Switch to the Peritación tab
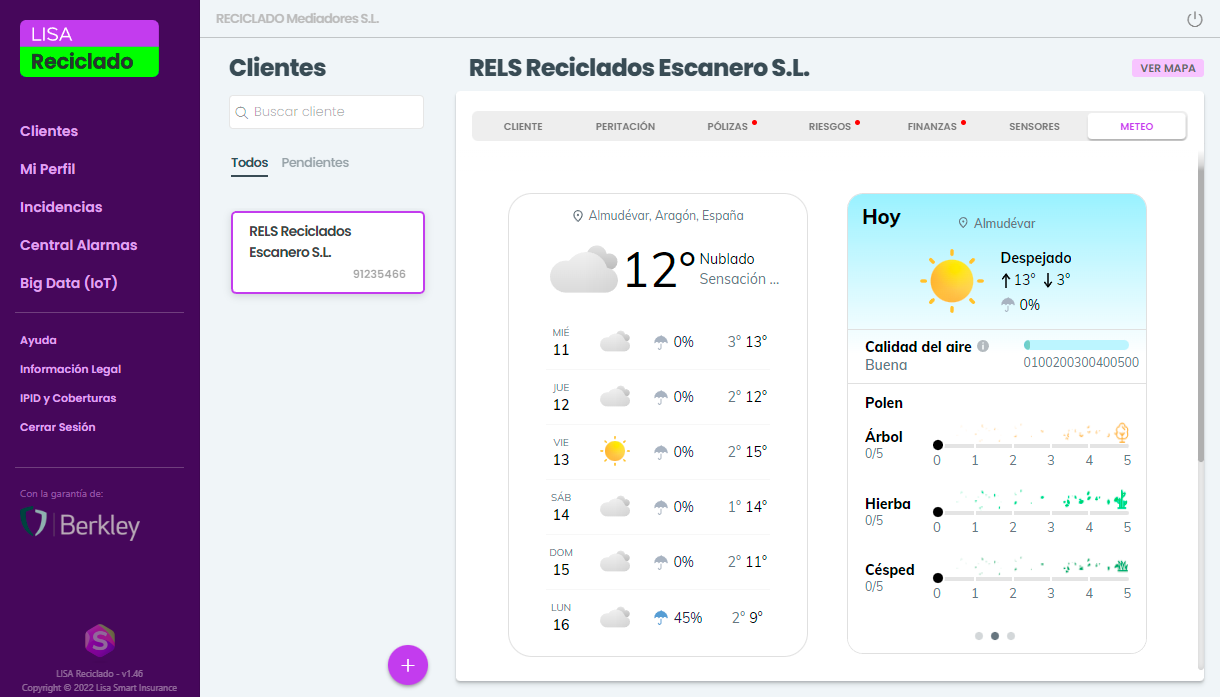 (x=625, y=127)
